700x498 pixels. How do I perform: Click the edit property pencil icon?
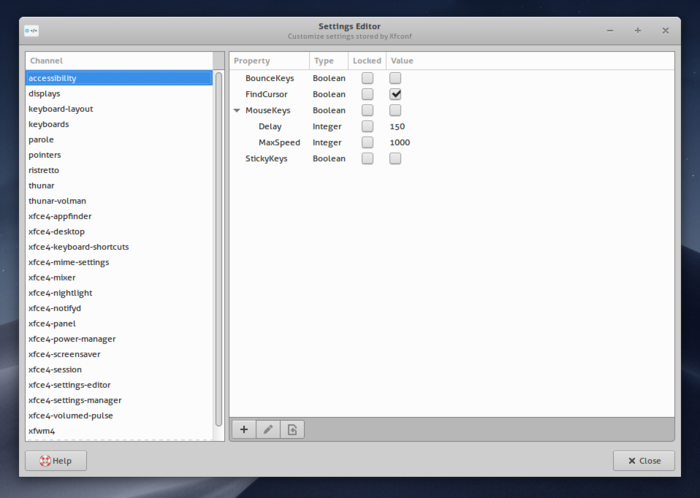(268, 429)
